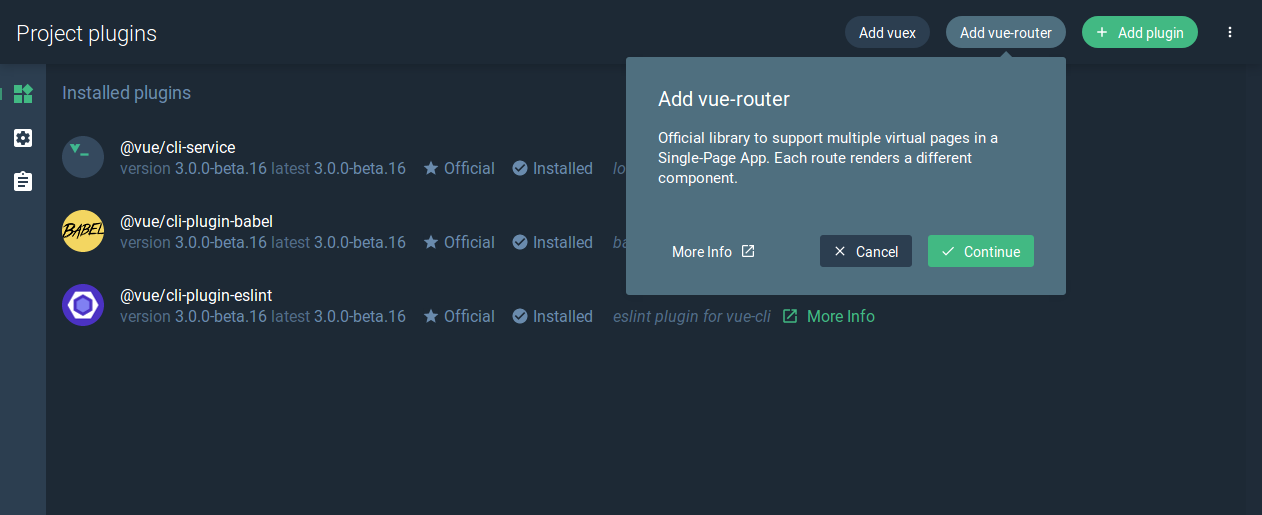The height and width of the screenshot is (515, 1262).
Task: Click the ESLint plugin logo
Action: (83, 305)
